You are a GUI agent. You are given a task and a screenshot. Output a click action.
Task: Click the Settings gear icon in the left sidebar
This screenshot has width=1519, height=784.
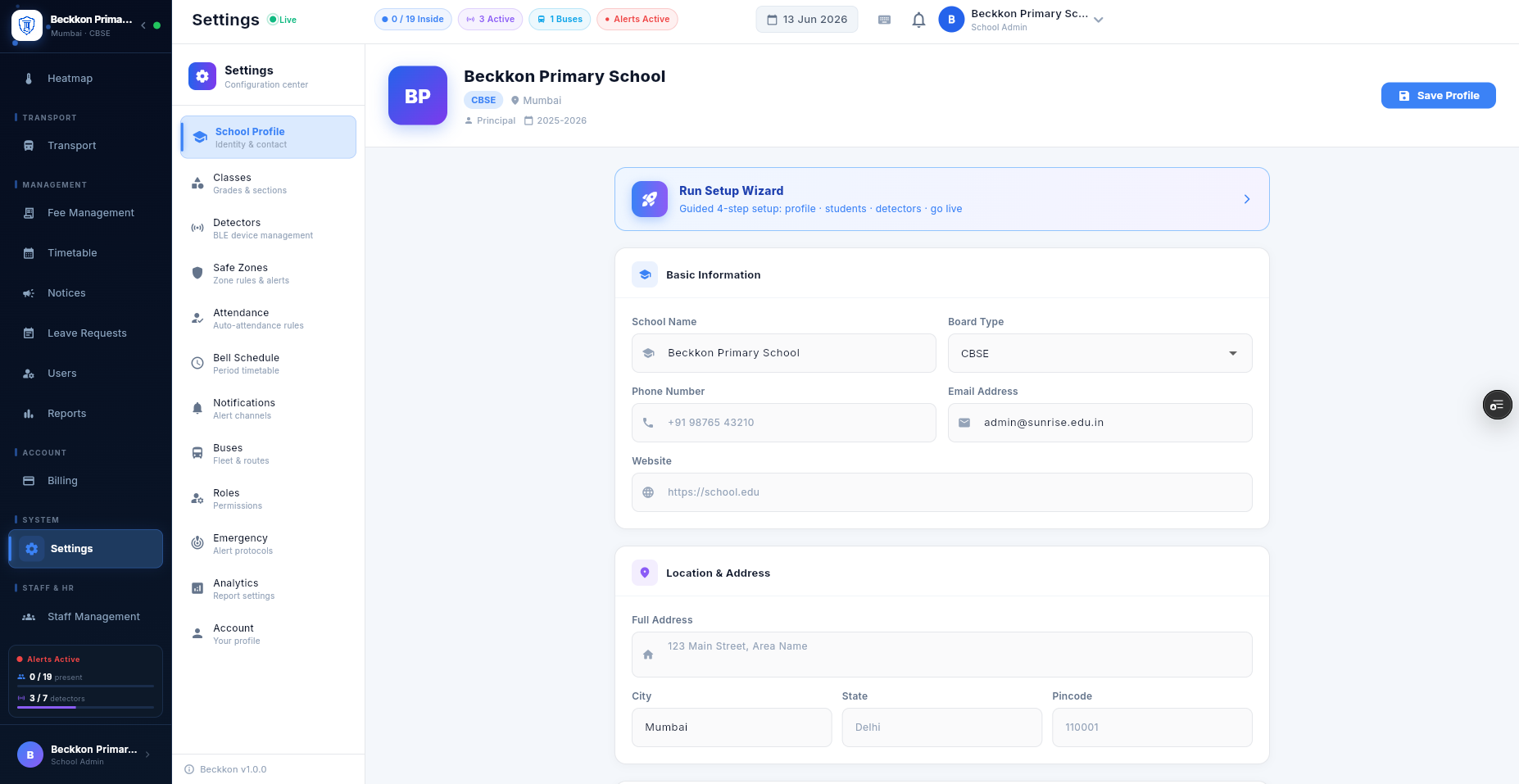tap(32, 549)
